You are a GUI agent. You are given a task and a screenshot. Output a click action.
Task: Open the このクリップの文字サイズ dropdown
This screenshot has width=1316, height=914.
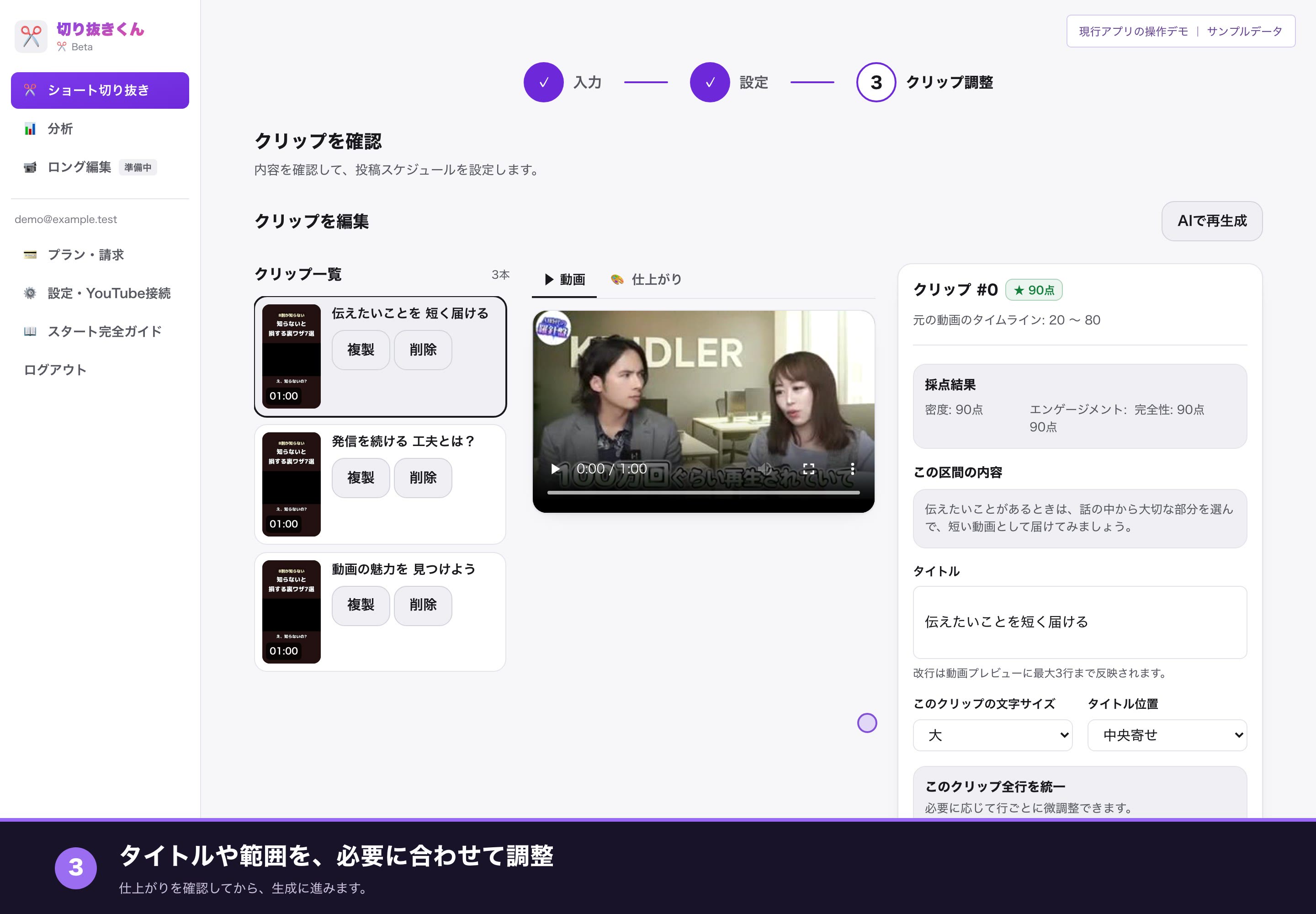[x=992, y=735]
